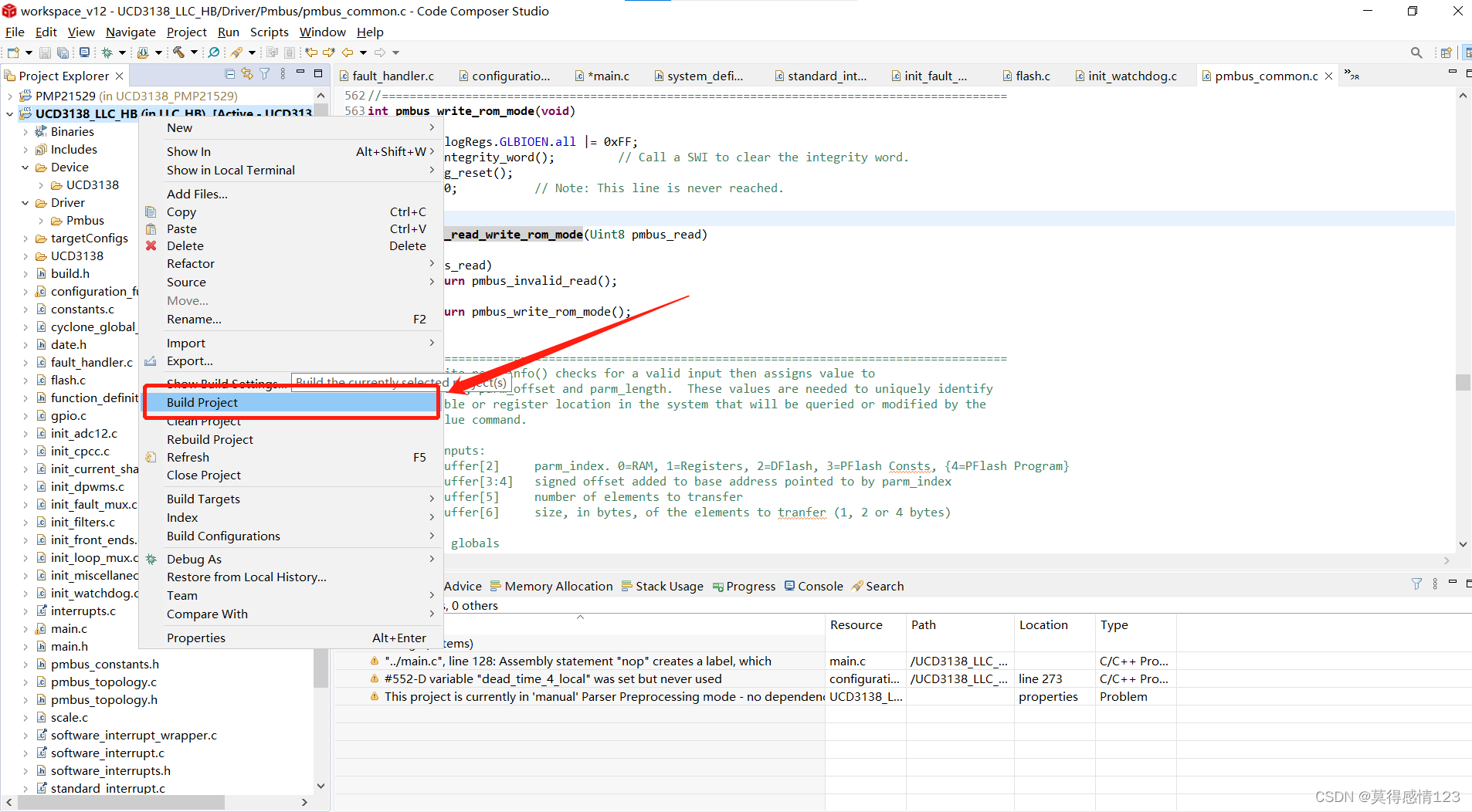
Task: Click the Back navigation arrow in toolbar
Action: click(x=348, y=52)
